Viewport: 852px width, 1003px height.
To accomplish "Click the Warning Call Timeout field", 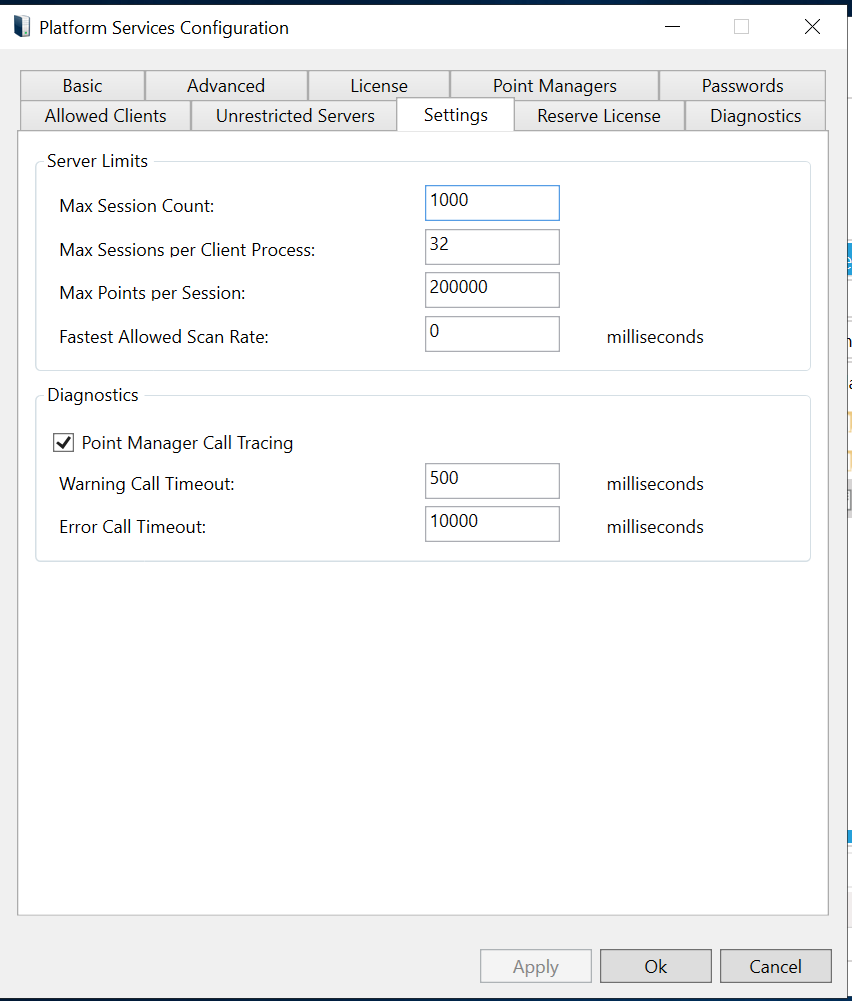I will click(491, 481).
